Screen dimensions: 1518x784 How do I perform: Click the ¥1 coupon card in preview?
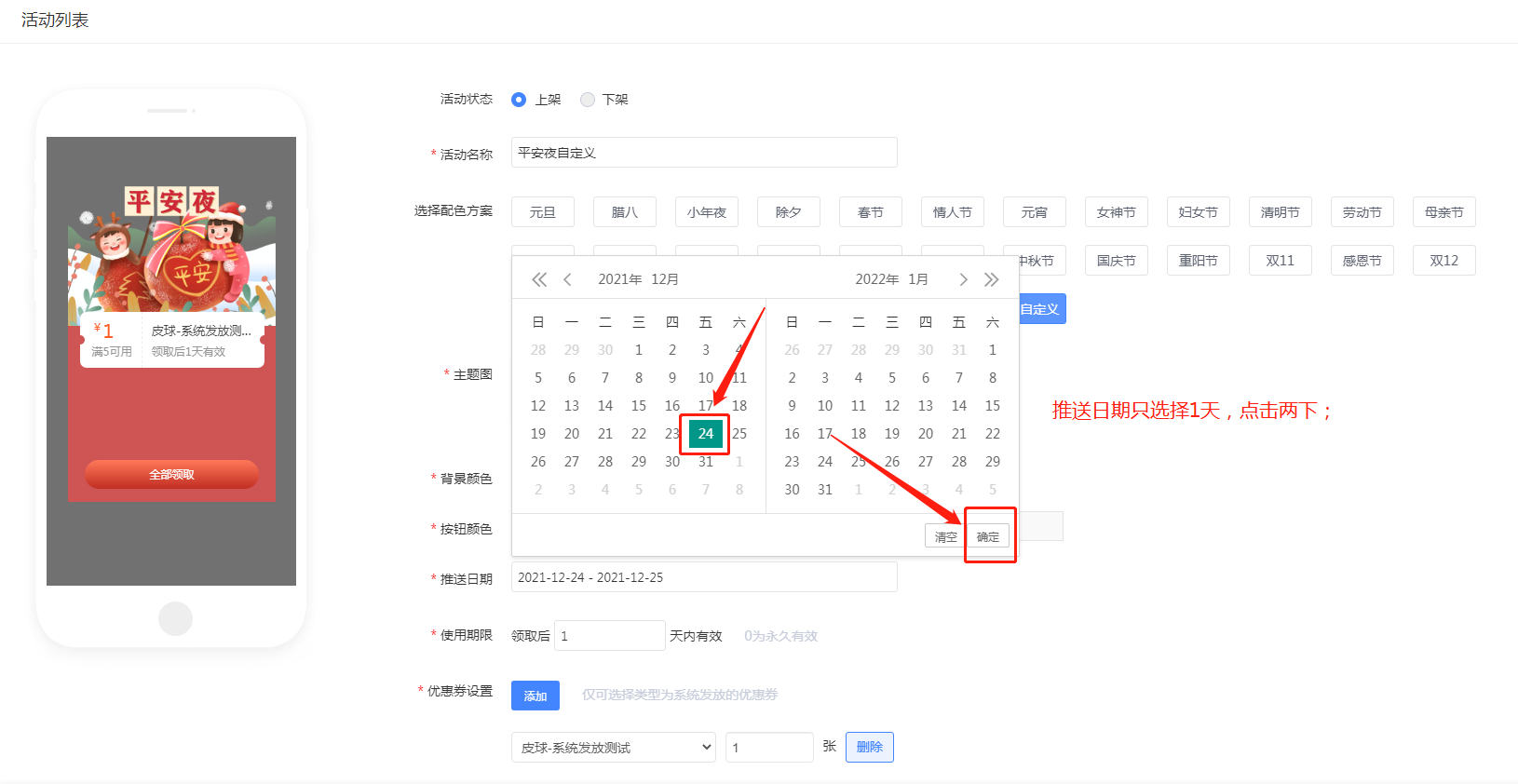pyautogui.click(x=172, y=341)
